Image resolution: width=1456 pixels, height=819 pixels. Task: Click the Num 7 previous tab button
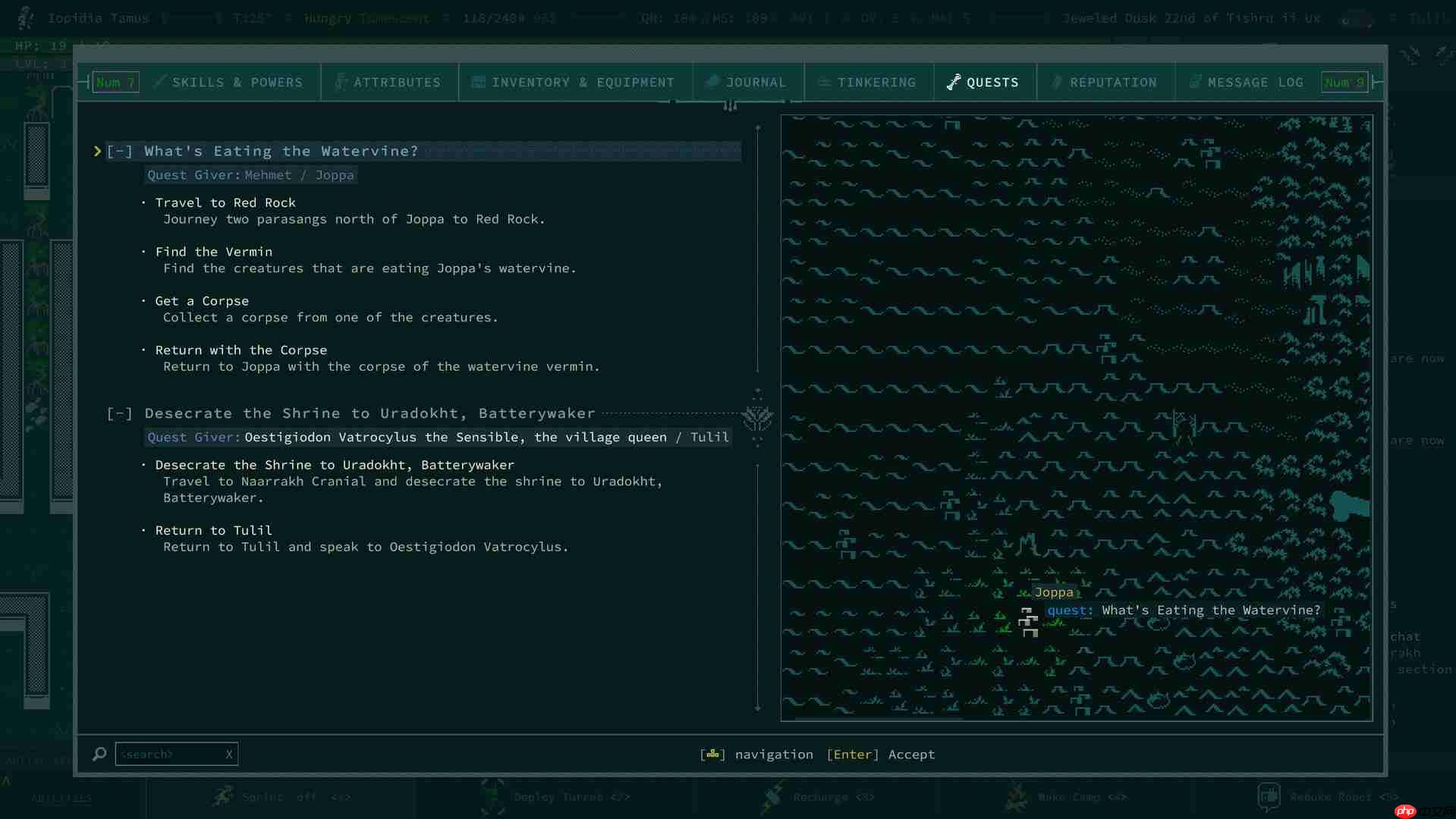click(x=115, y=82)
